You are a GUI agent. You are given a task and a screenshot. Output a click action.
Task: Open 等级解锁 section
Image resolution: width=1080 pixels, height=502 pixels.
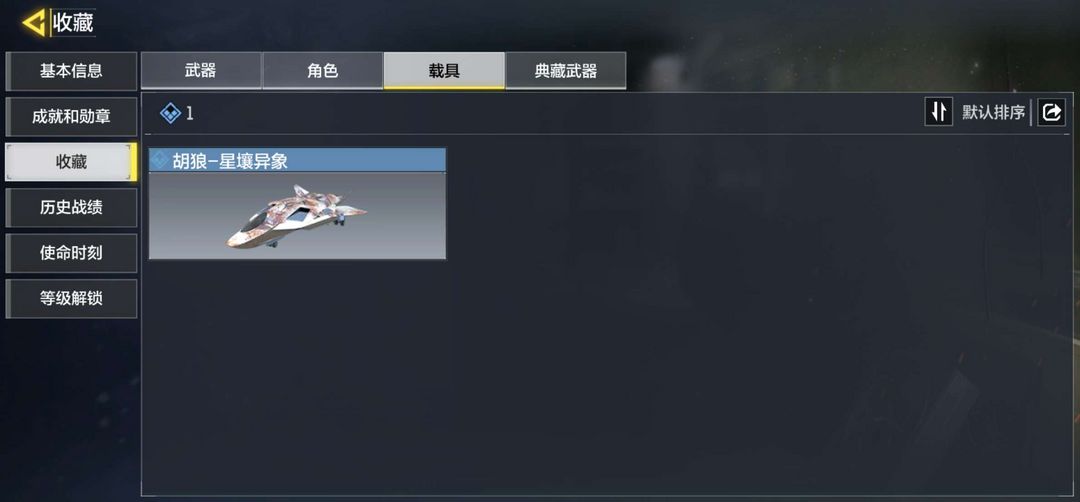tap(71, 299)
